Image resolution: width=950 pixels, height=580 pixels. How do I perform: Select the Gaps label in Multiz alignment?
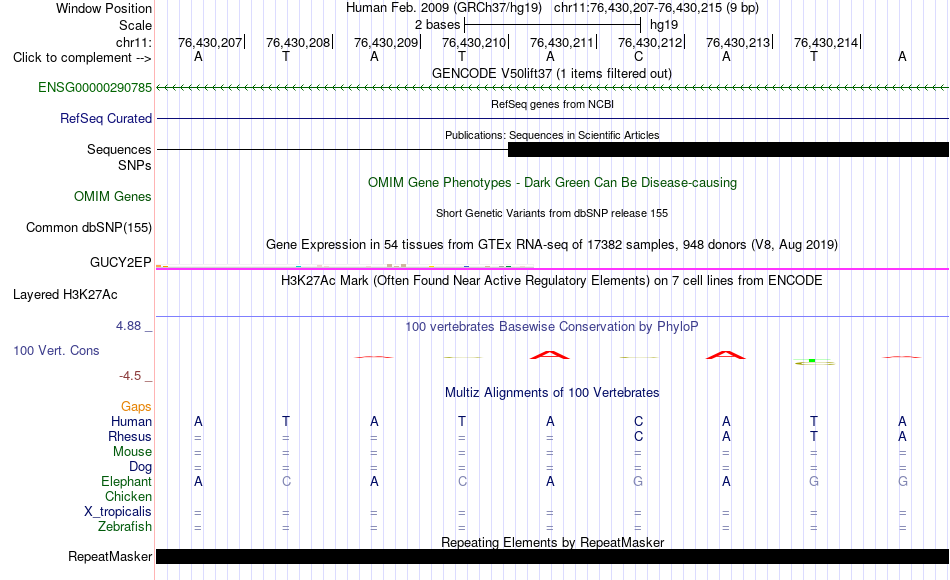tap(136, 407)
